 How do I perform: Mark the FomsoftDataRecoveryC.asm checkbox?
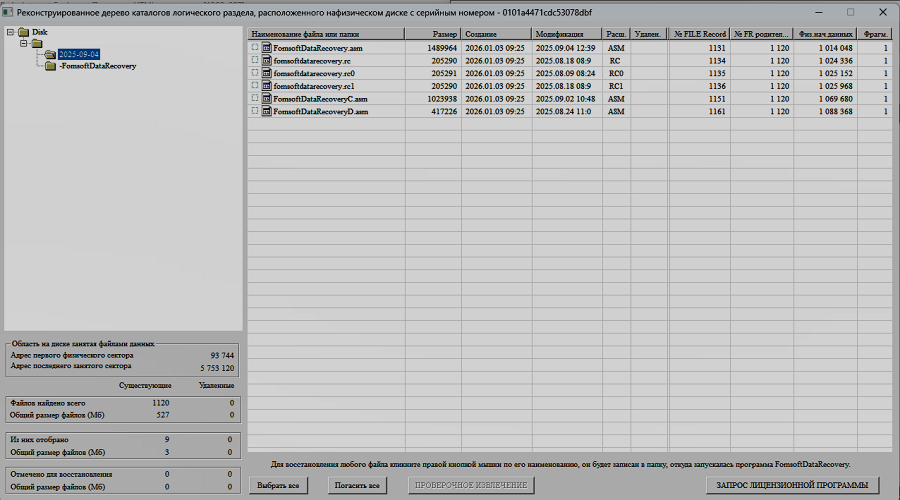pyautogui.click(x=255, y=99)
